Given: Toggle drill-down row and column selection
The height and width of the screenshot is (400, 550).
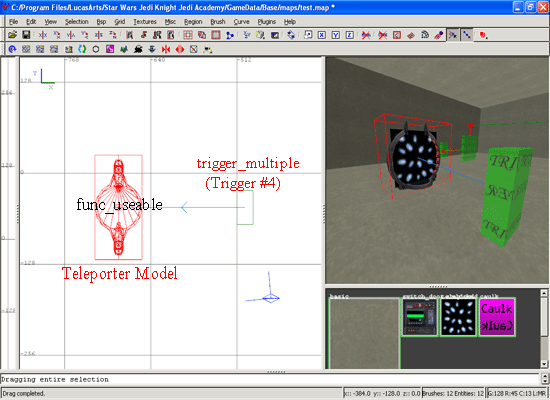Looking at the screenshot, I should click(x=467, y=35).
